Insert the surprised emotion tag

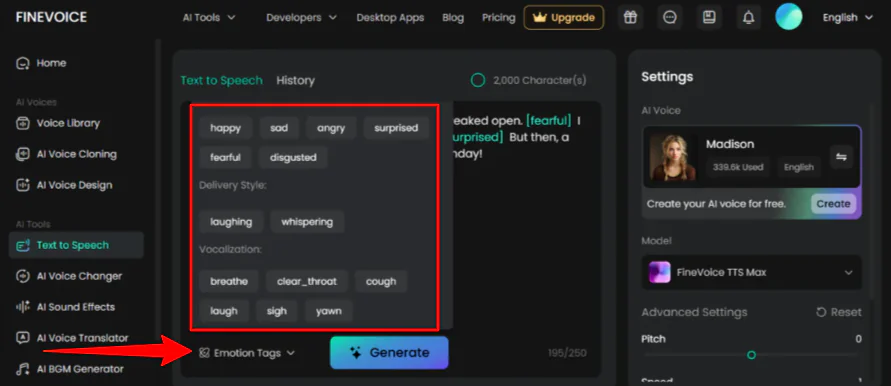click(x=396, y=128)
